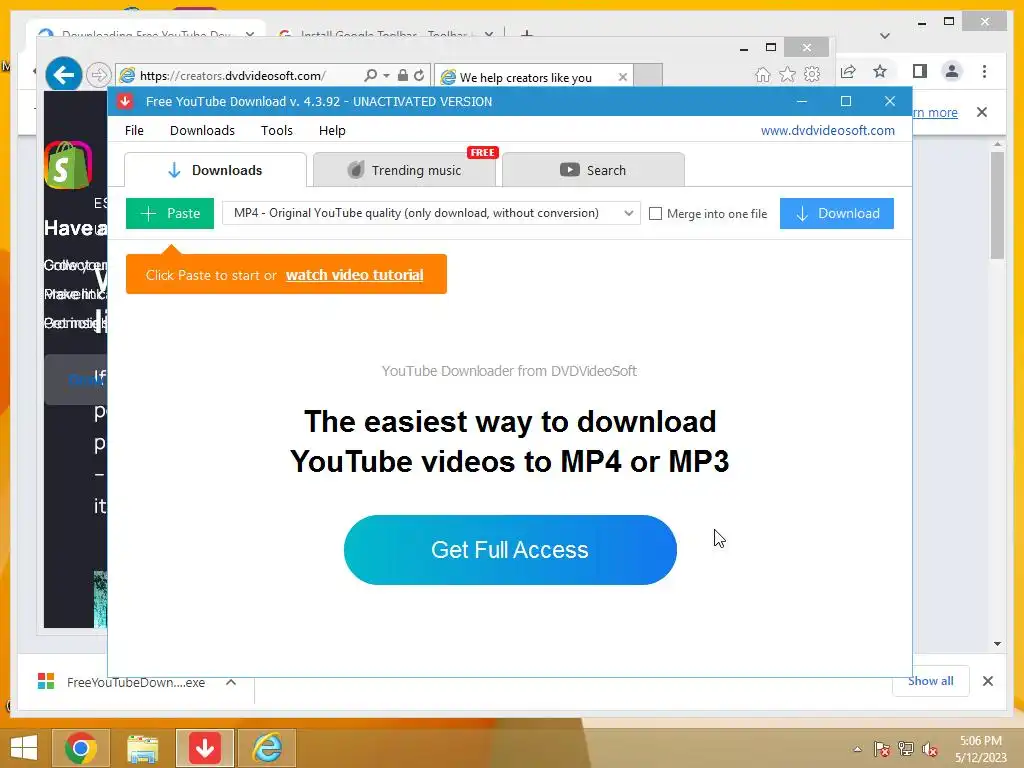Click the Action Center flag tray icon
Image resolution: width=1024 pixels, height=768 pixels.
click(881, 749)
